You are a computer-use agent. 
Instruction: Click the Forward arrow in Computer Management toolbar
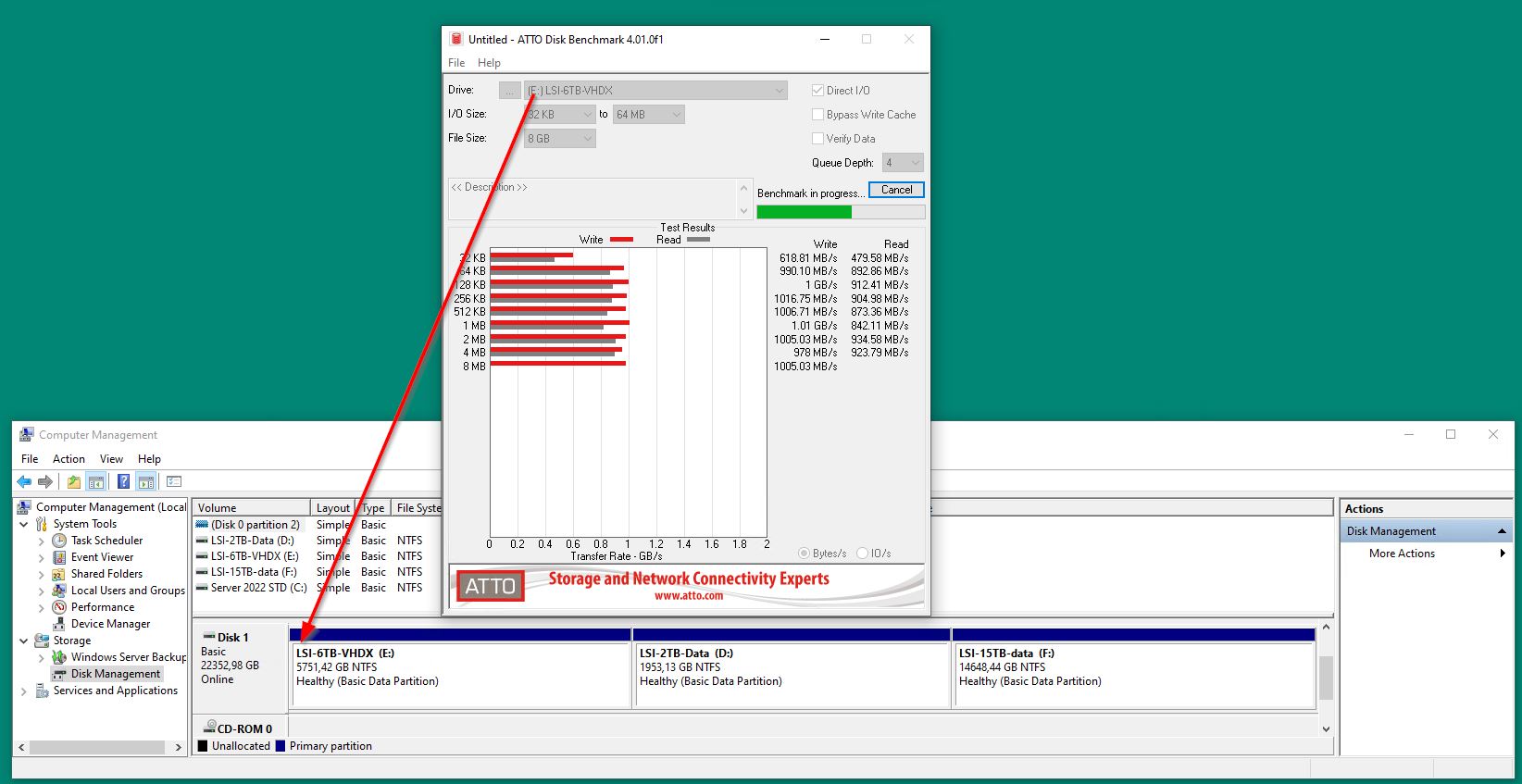coord(44,481)
